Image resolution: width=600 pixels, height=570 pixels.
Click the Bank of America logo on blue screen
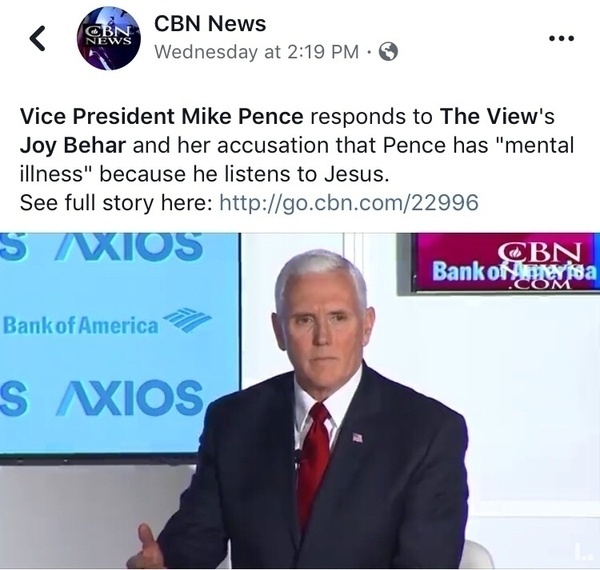(106, 324)
